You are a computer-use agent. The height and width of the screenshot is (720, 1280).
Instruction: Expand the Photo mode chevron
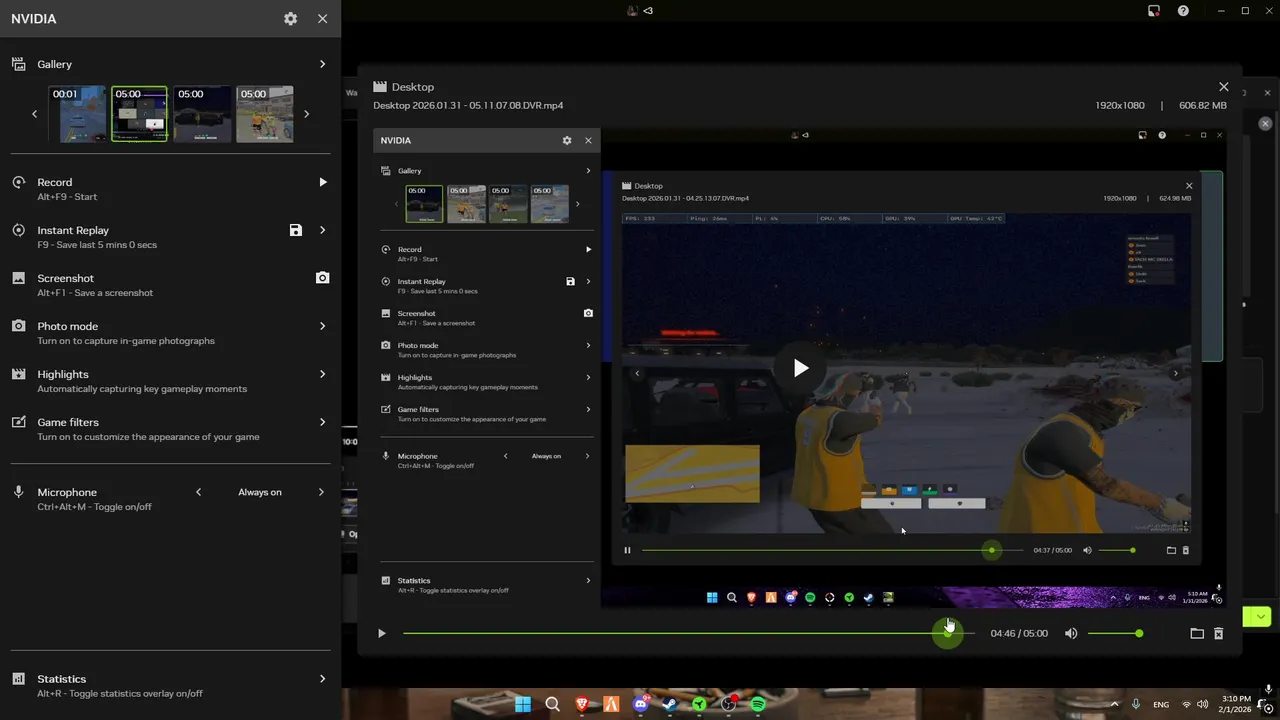point(322,326)
